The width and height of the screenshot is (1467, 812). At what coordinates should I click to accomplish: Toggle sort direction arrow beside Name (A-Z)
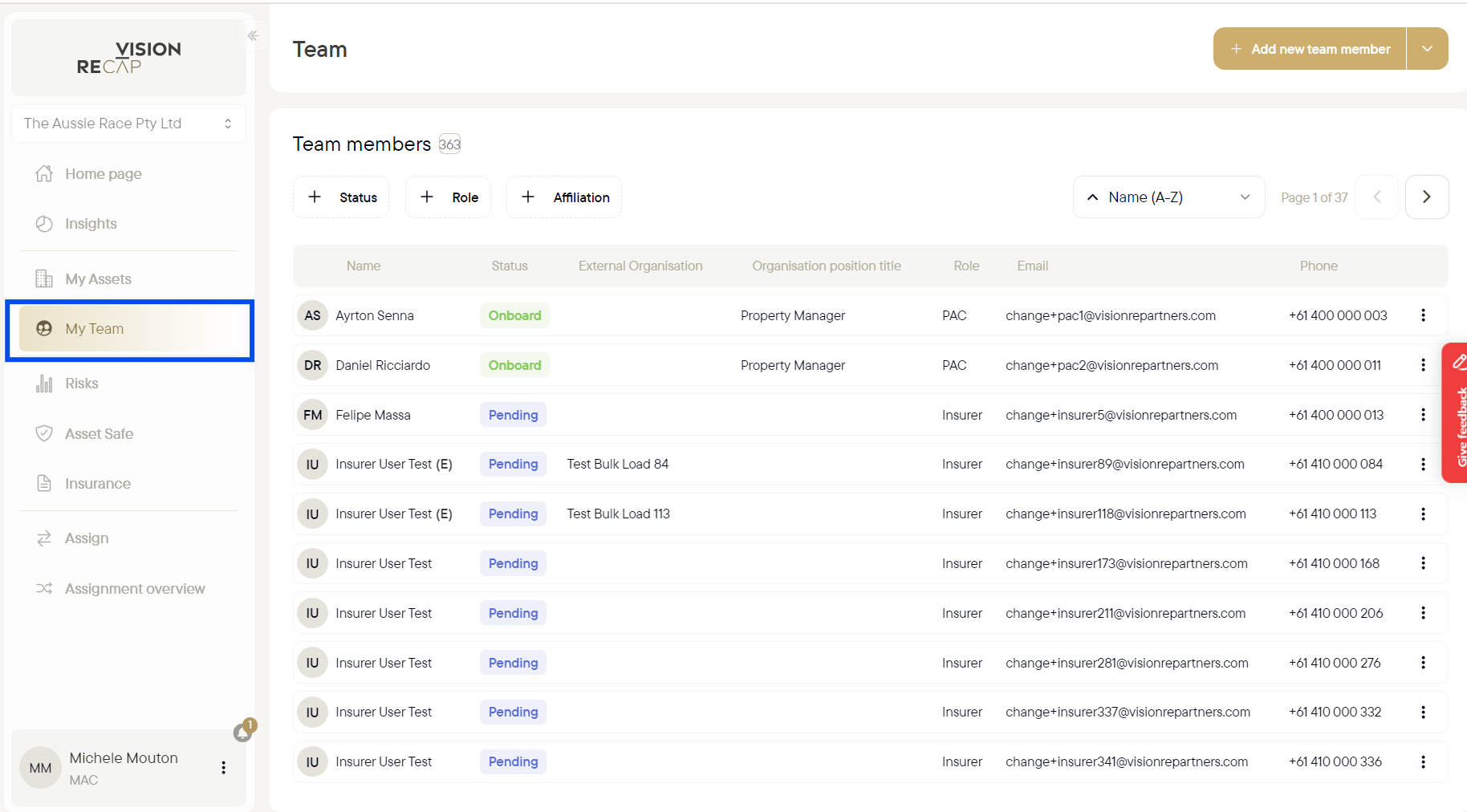pos(1092,197)
